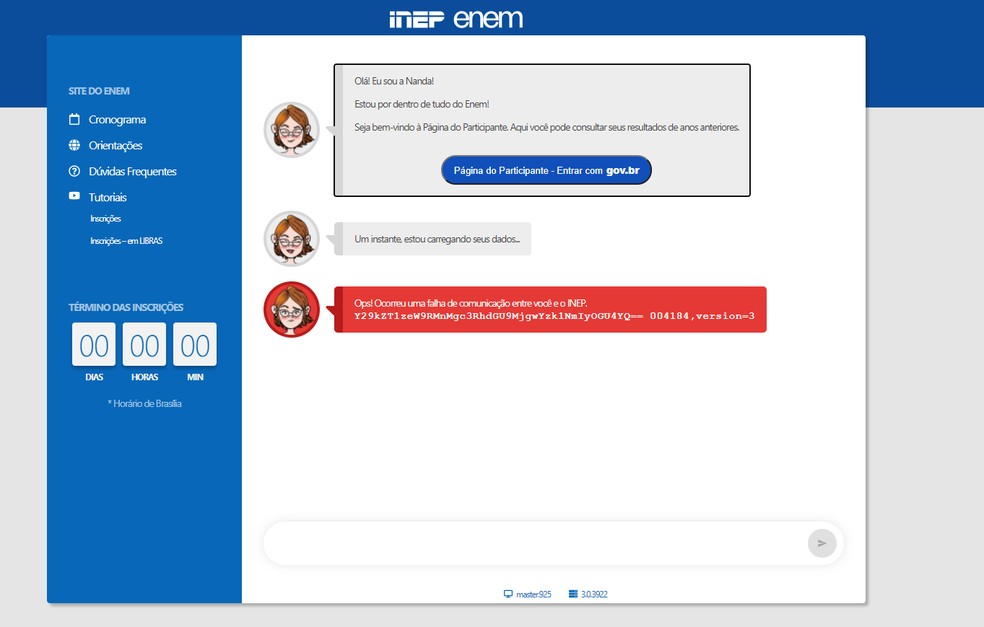
Task: Click the monitor icon next to master925
Action: pos(508,594)
